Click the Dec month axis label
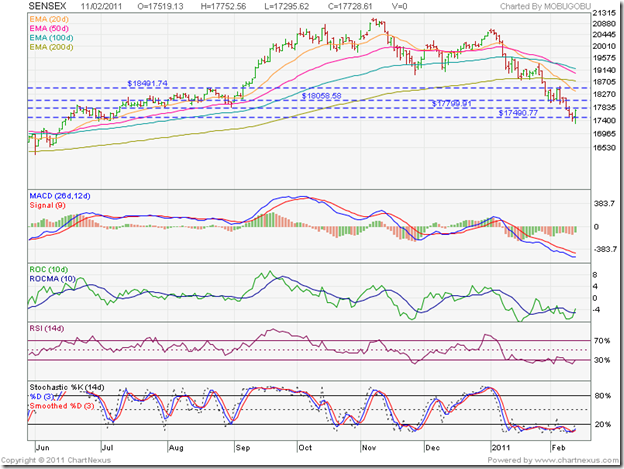Screen dimensions: 624x469 433,448
